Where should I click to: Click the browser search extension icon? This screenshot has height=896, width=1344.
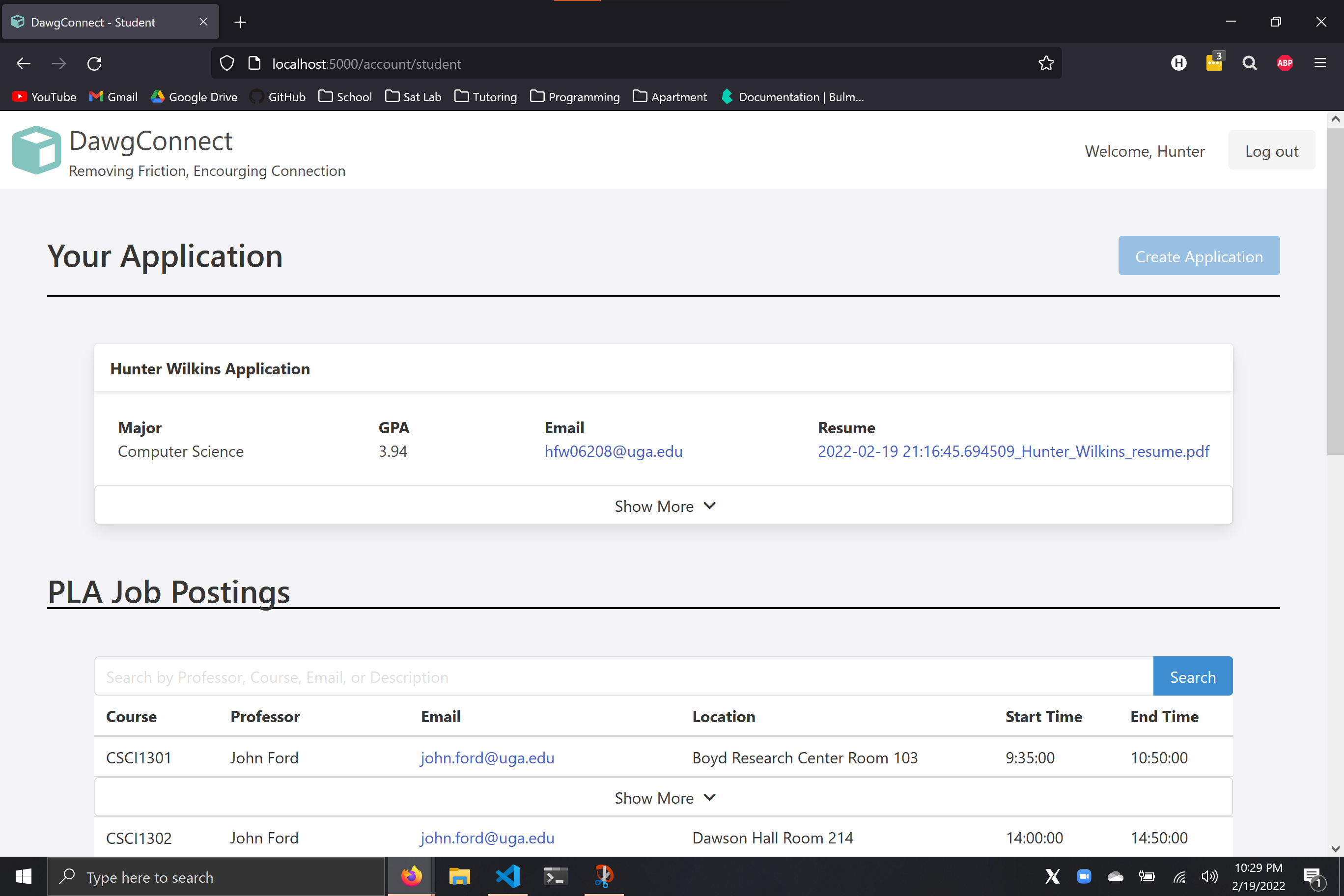1249,63
